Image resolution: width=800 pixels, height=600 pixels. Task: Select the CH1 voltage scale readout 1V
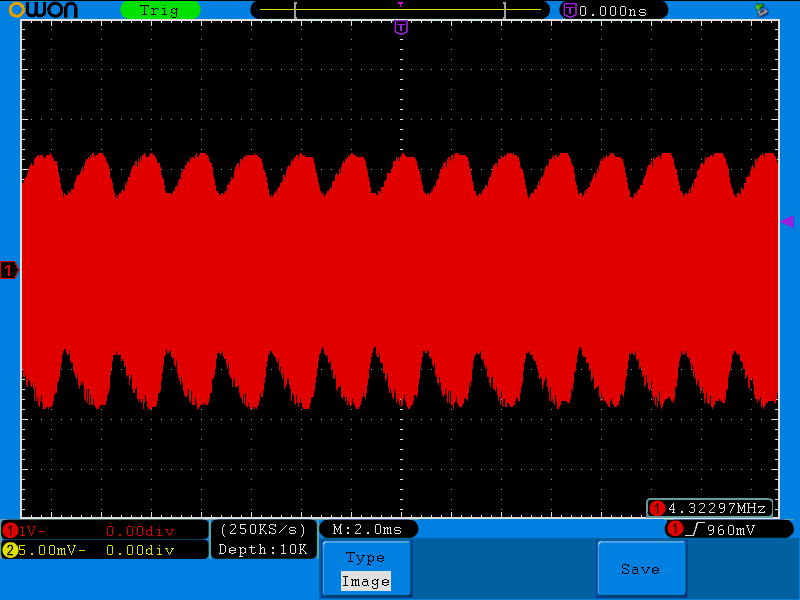click(x=30, y=530)
